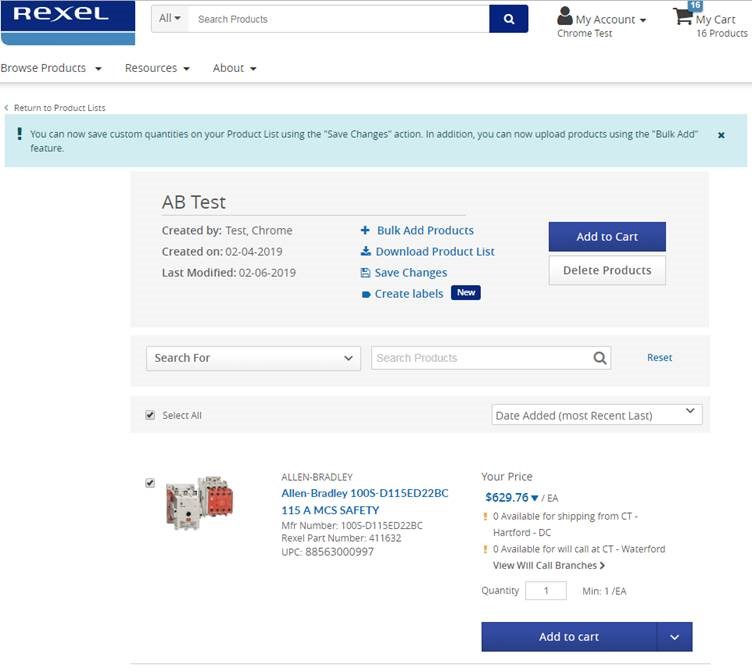The height and width of the screenshot is (672, 752).
Task: Open the shopping cart icon
Action: (x=683, y=16)
